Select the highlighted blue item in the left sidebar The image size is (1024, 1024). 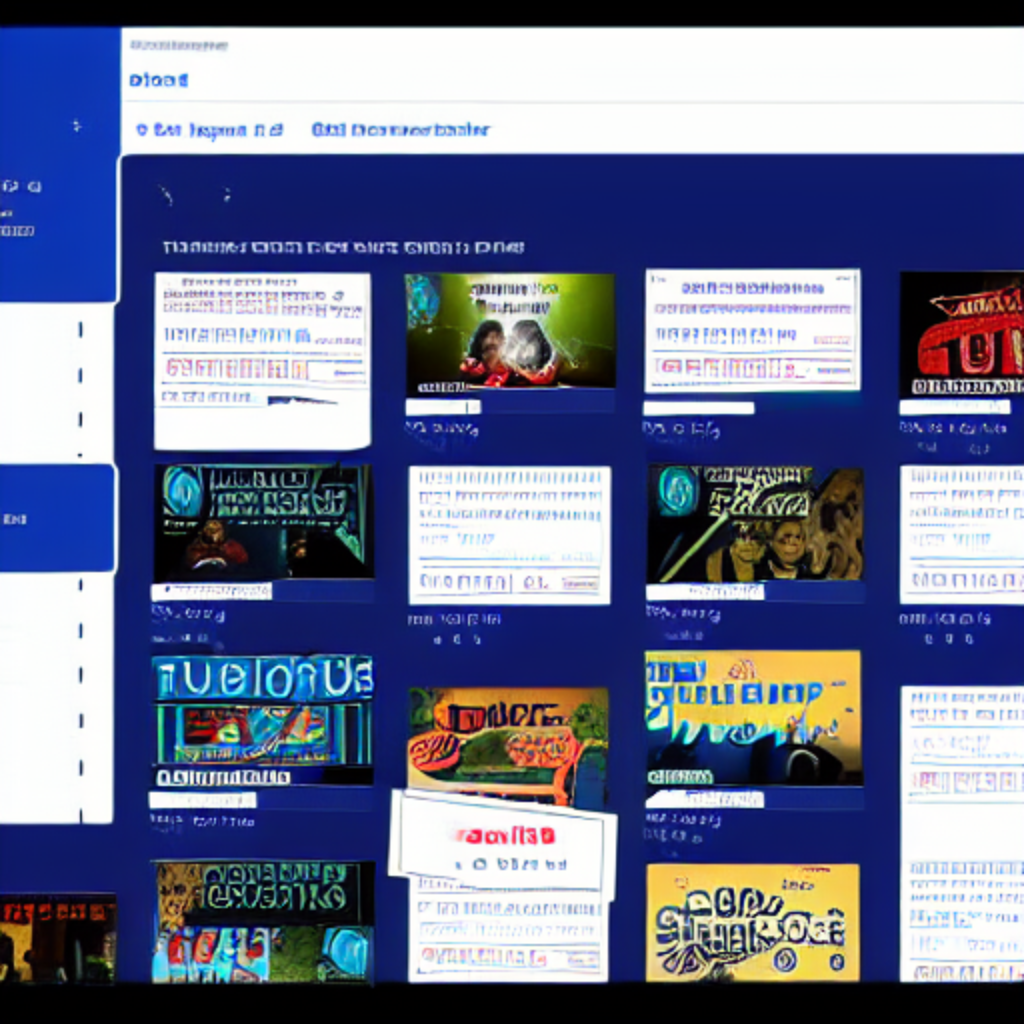[57, 518]
